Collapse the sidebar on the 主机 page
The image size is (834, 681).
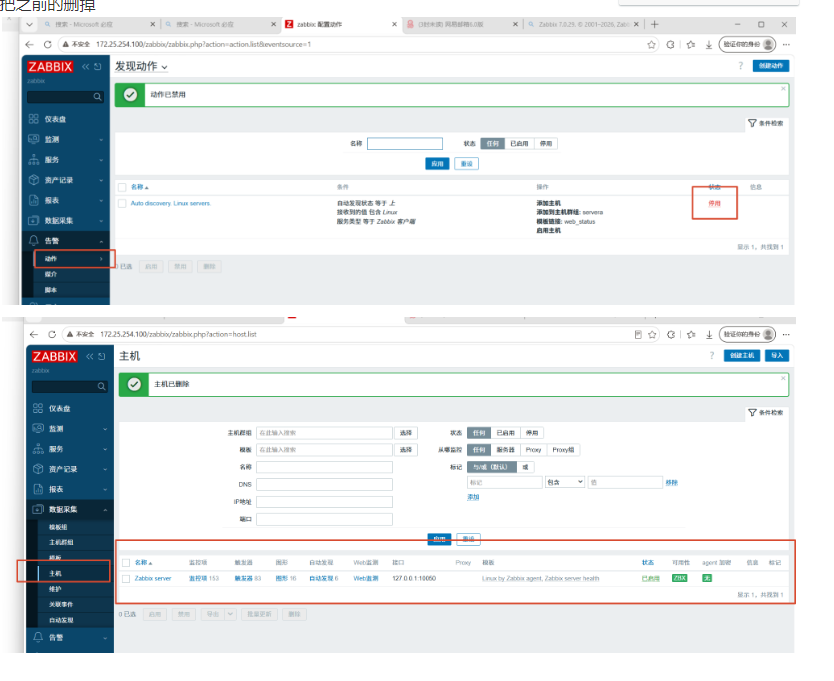(x=90, y=356)
